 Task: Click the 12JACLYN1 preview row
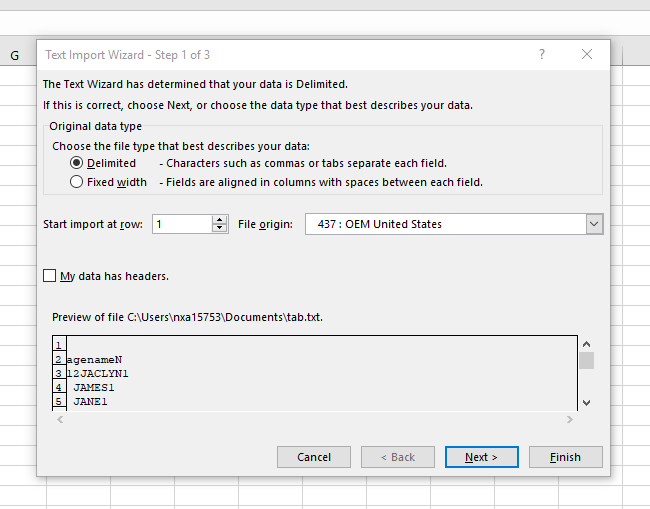click(98, 373)
